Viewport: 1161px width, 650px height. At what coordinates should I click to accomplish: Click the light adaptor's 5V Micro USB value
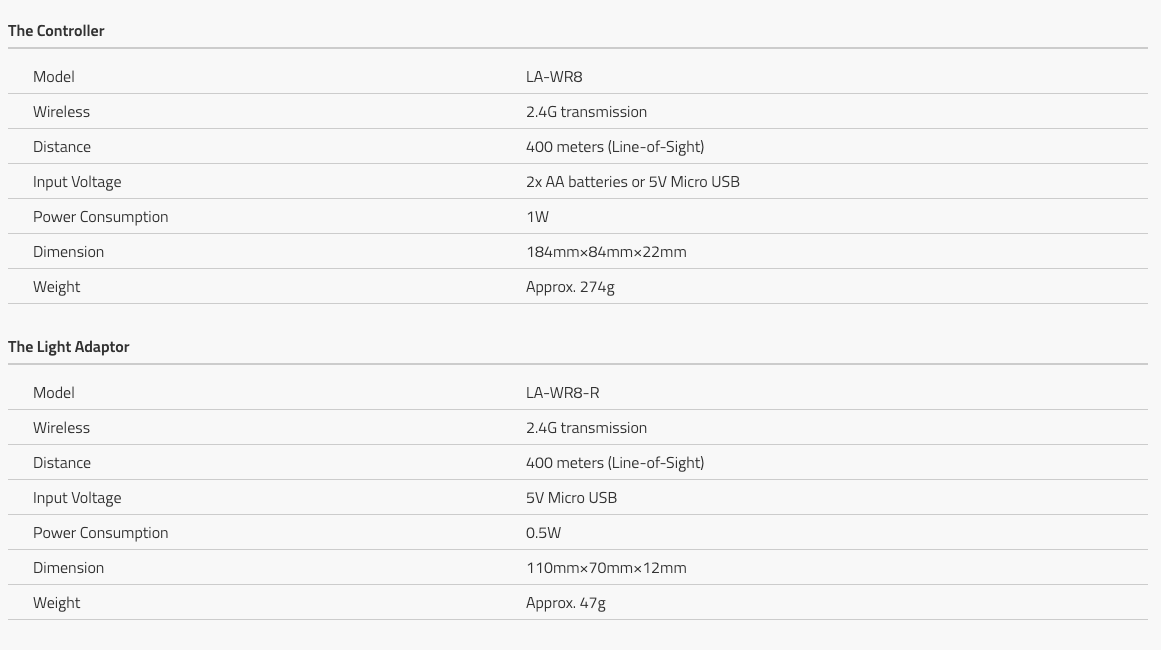[571, 497]
